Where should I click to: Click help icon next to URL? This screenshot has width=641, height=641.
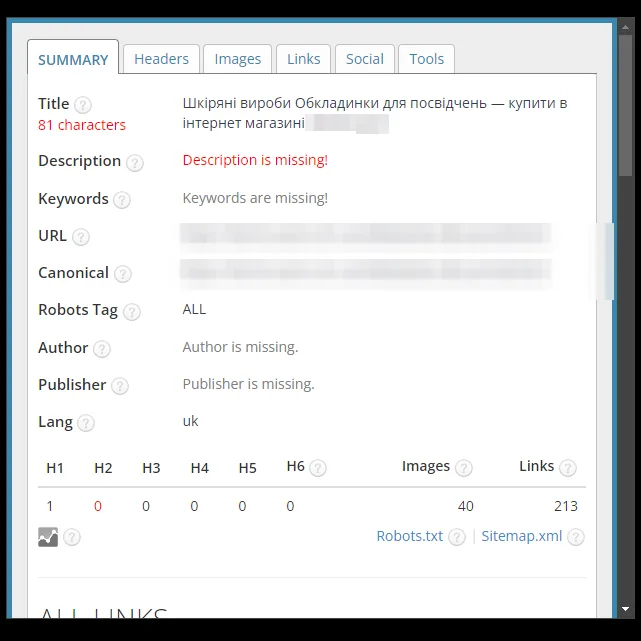coord(81,237)
